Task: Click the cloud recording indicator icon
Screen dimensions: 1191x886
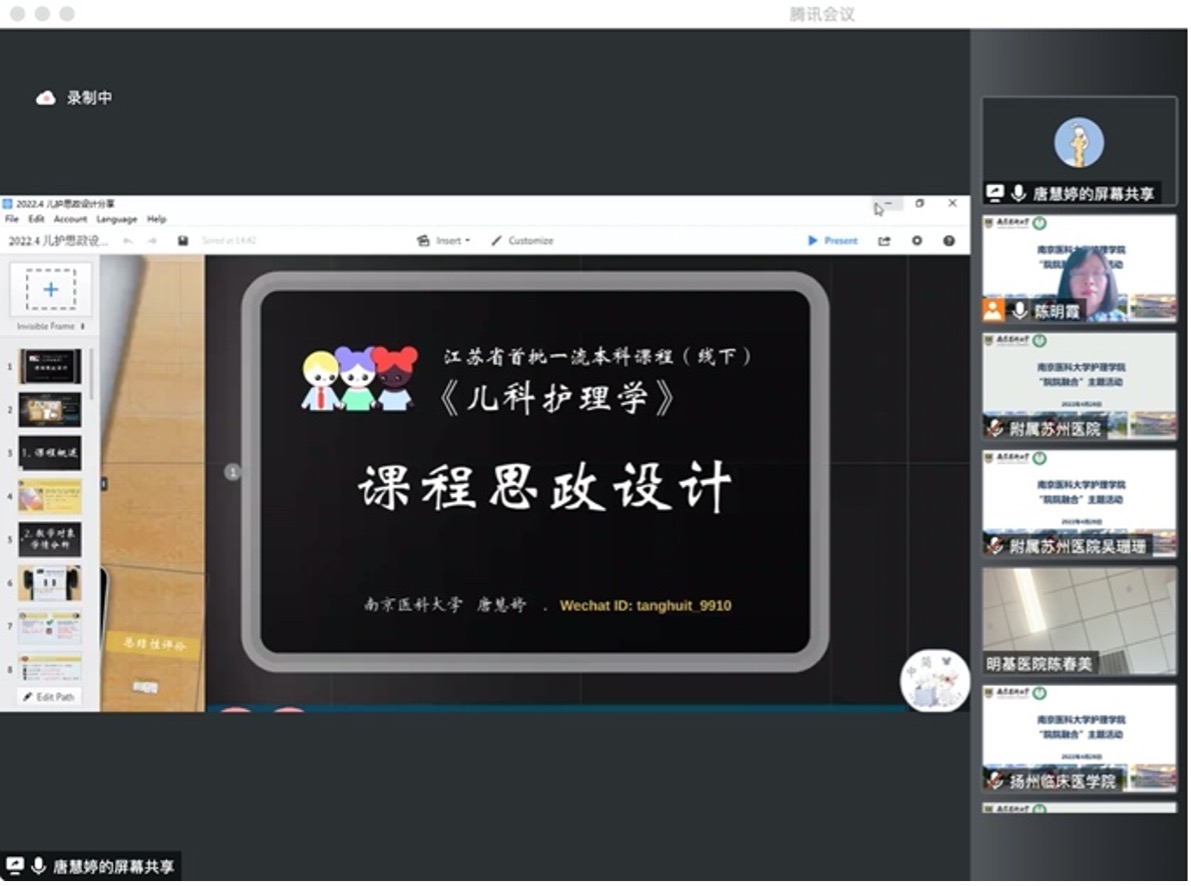Action: coord(45,98)
